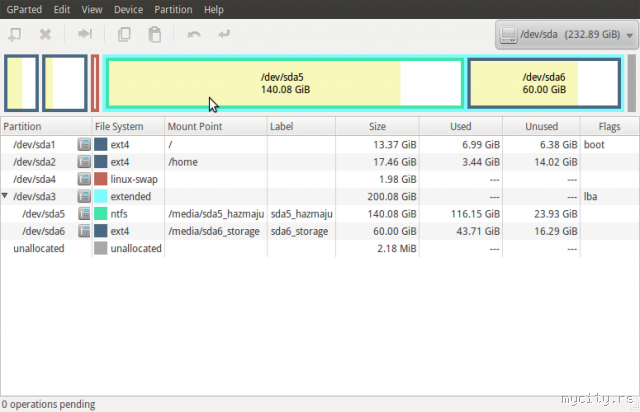
Task: Click the Copy partition toolbar icon
Action: (124, 34)
